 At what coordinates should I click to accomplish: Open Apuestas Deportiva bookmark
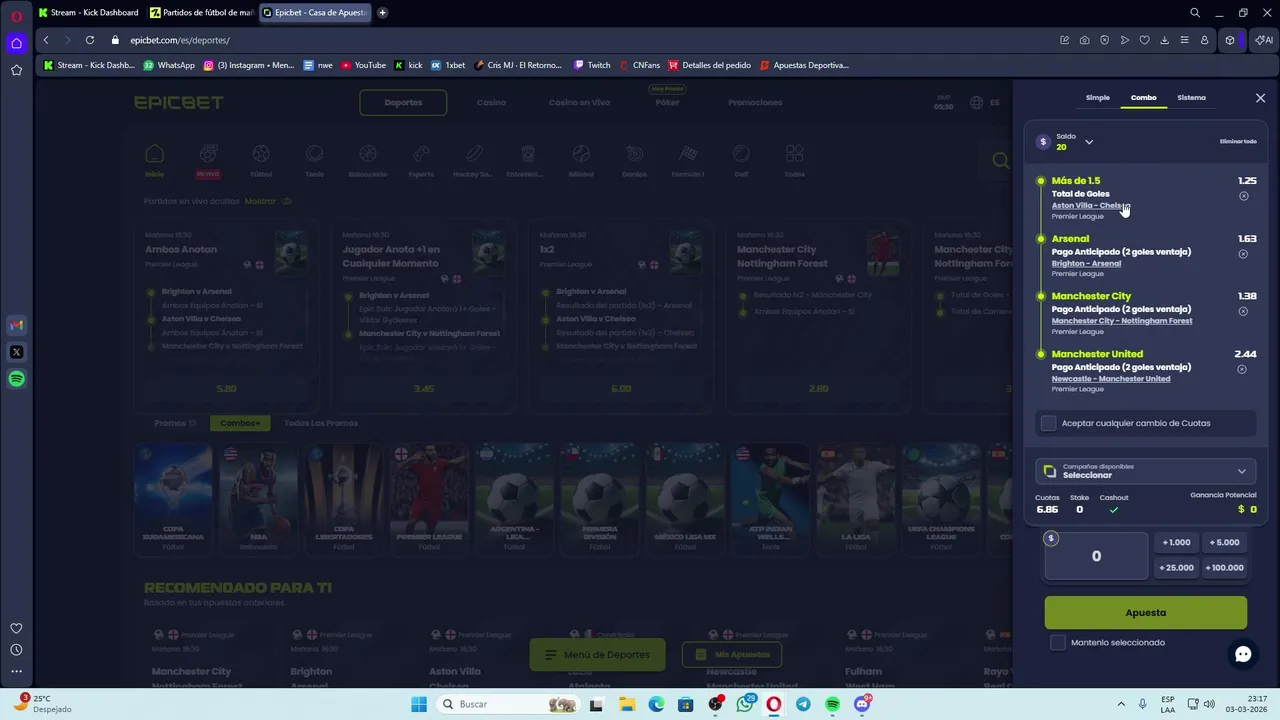click(804, 65)
